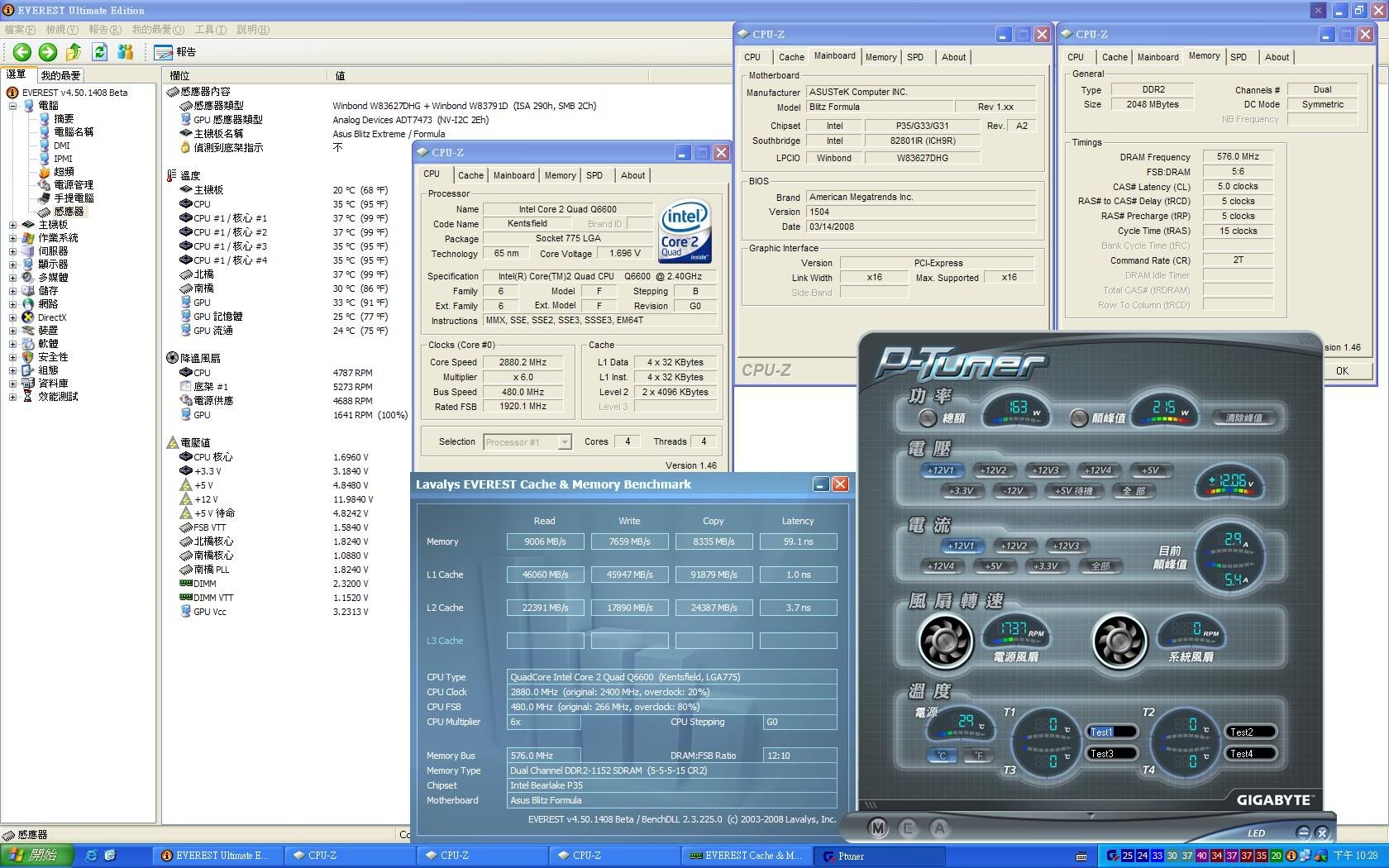The image size is (1389, 868).
Task: Click the Windows 開始 Start button
Action: click(37, 856)
